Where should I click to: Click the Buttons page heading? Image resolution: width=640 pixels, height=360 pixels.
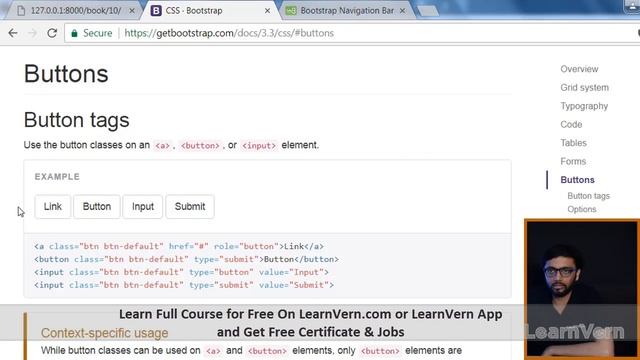(x=66, y=74)
